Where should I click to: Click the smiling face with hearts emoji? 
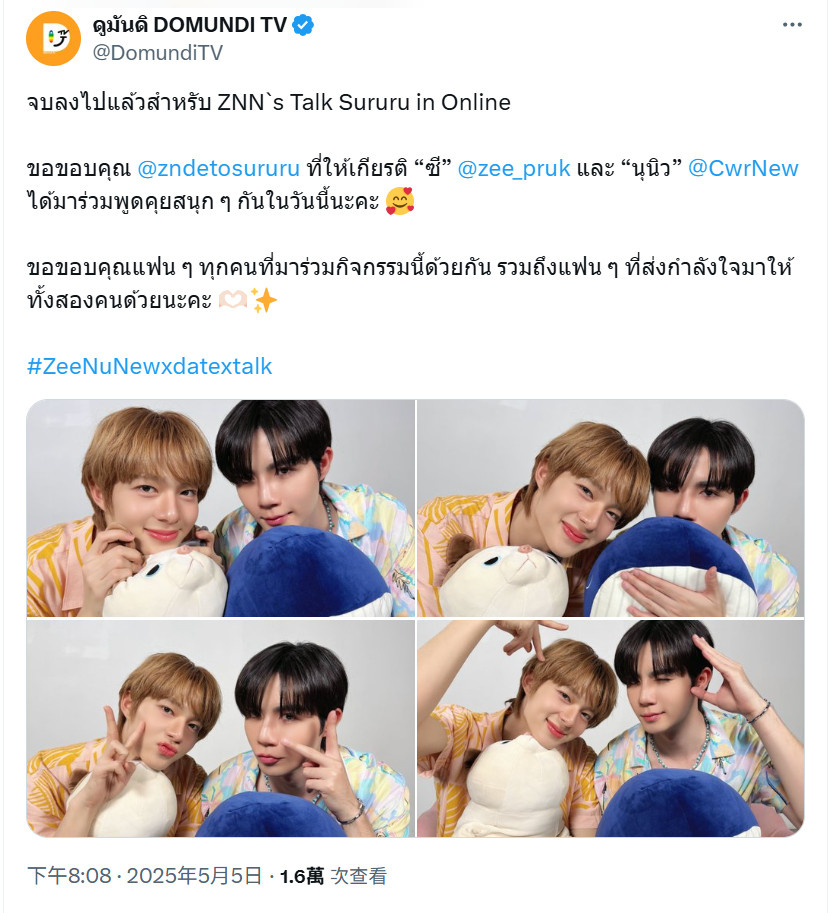[400, 201]
